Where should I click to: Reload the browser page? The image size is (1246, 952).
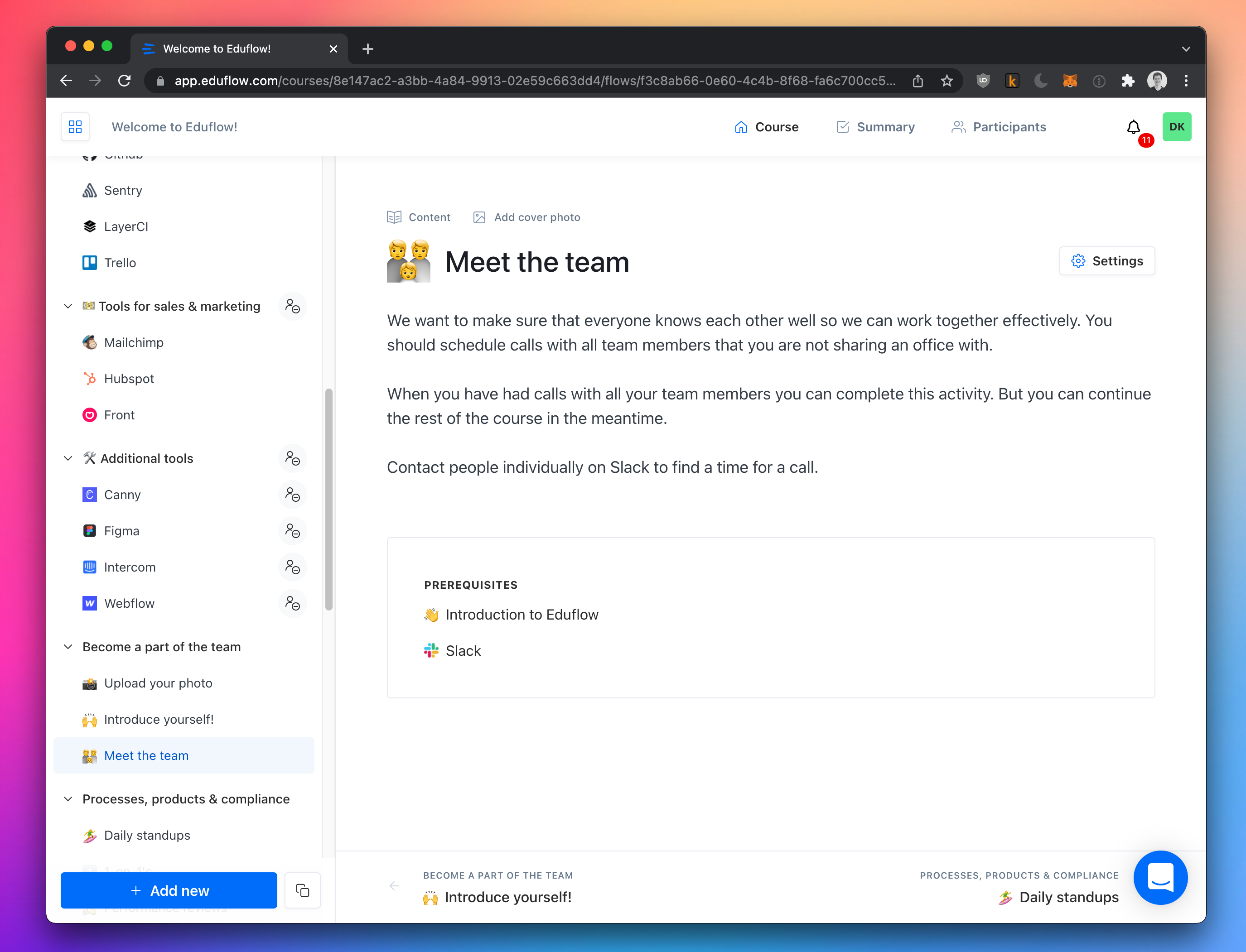tap(124, 81)
